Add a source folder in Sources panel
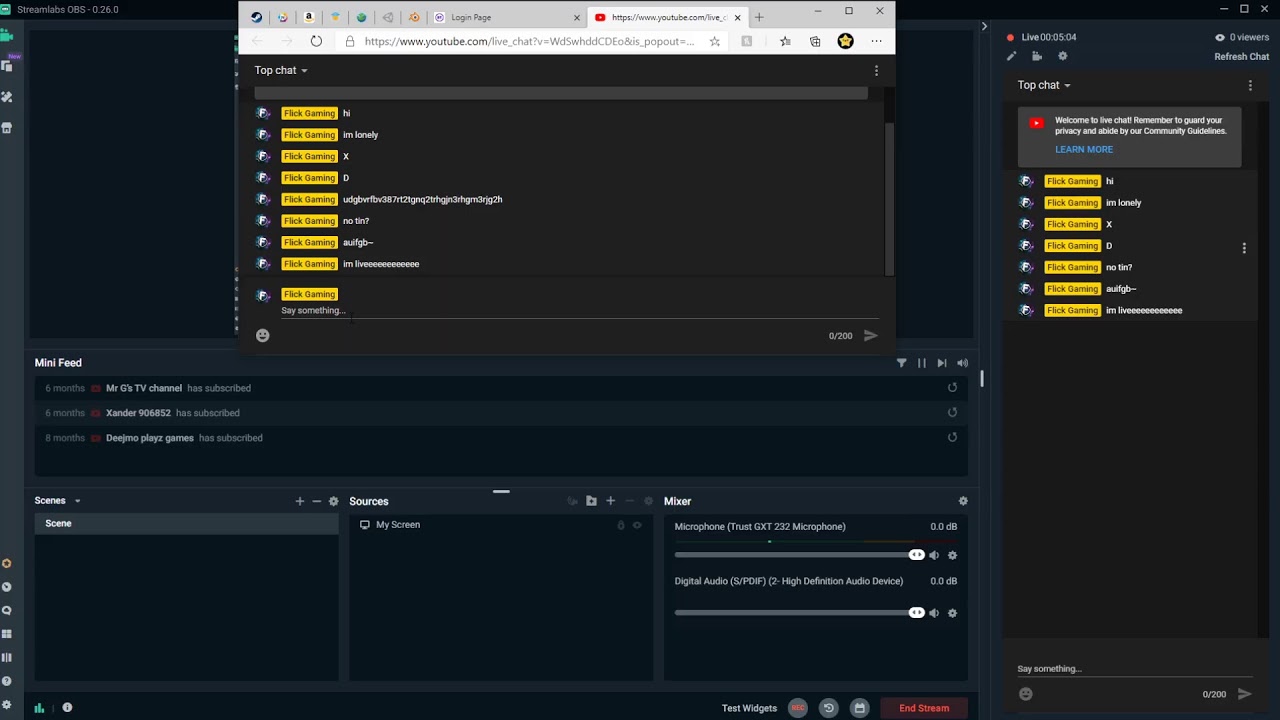The width and height of the screenshot is (1280, 720). tap(591, 501)
